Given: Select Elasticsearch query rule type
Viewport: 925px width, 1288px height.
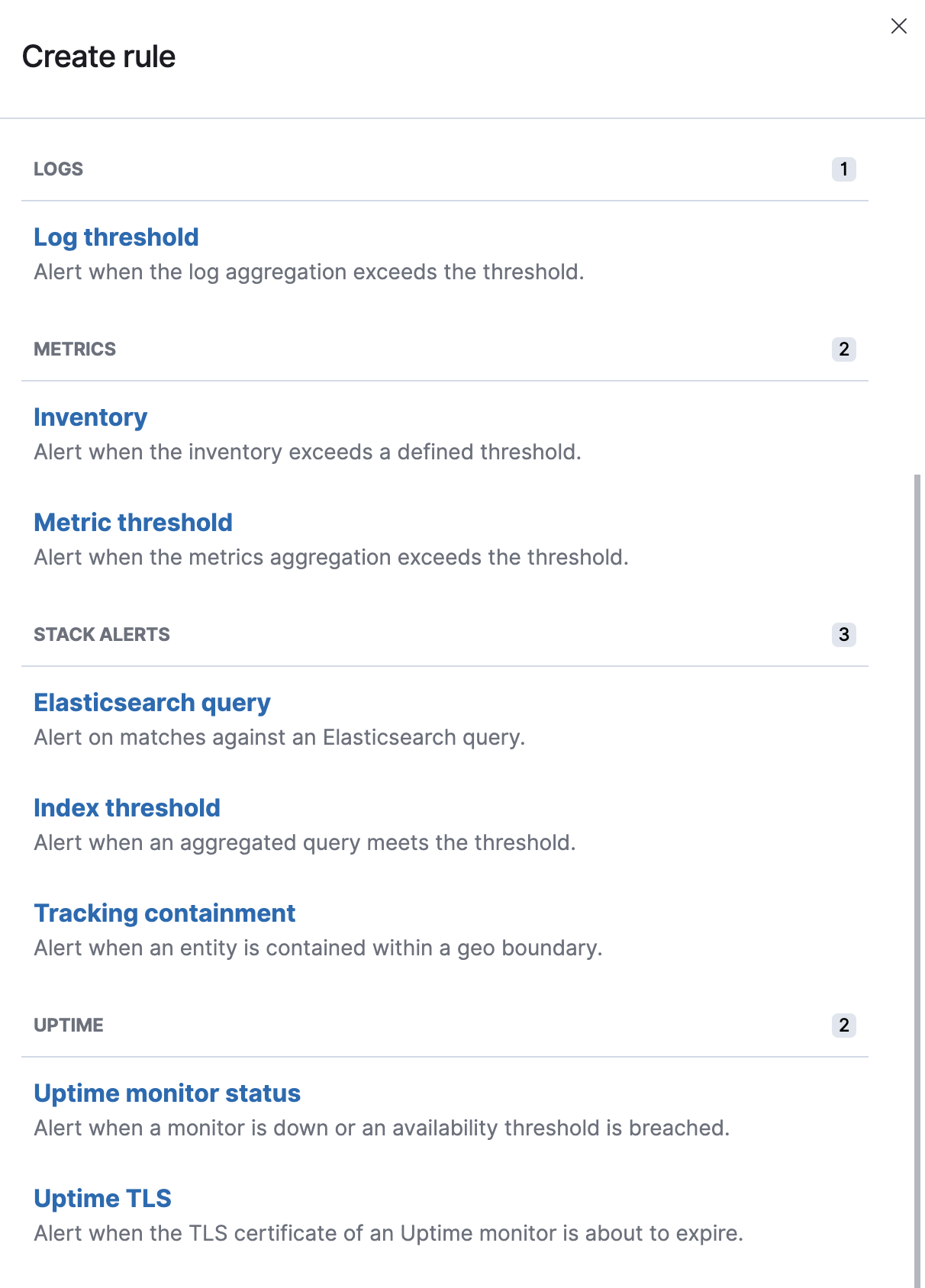Looking at the screenshot, I should coord(152,703).
